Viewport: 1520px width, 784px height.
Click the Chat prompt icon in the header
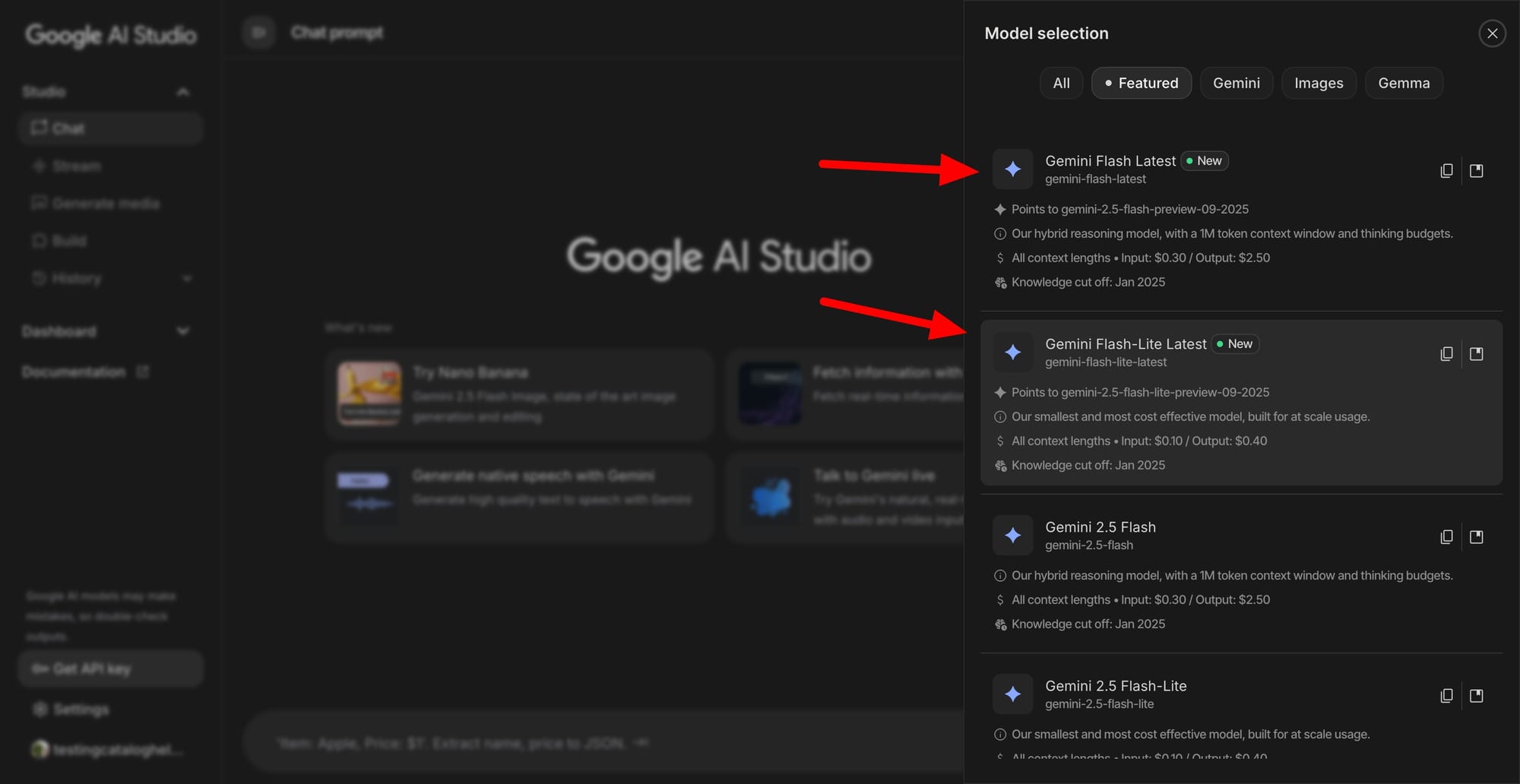click(258, 32)
